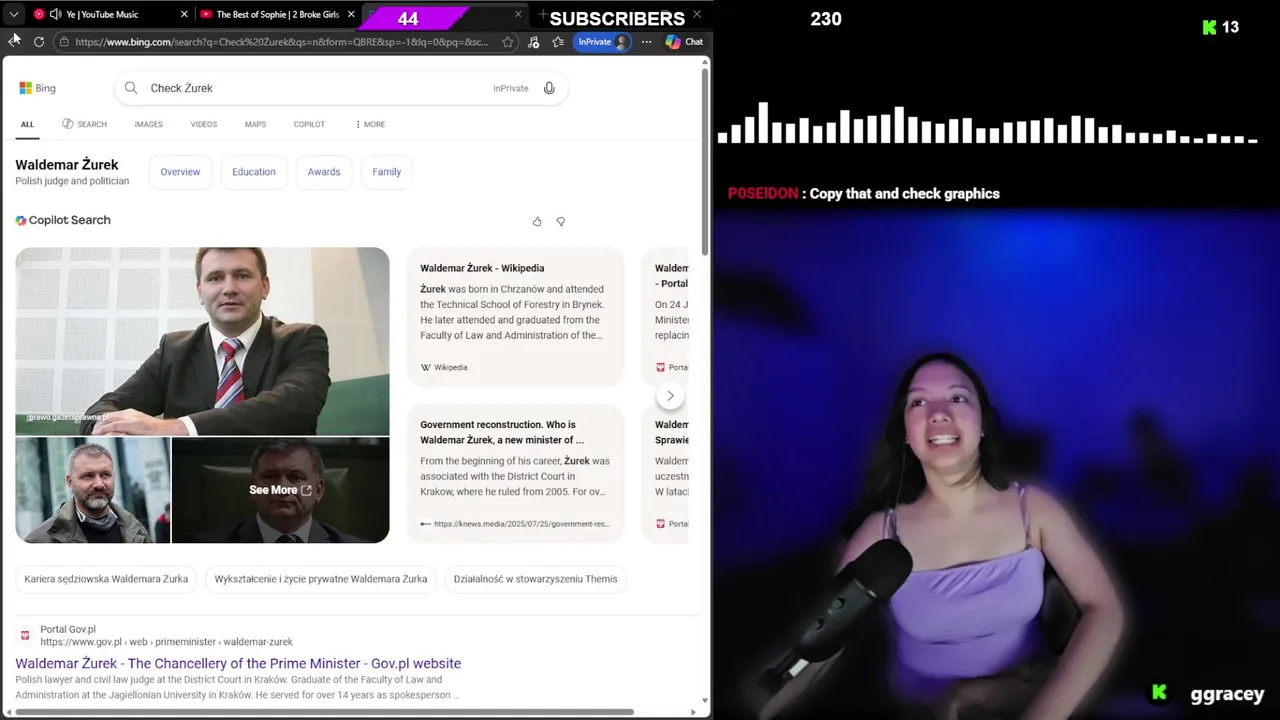Click the Awards chip

pyautogui.click(x=324, y=172)
